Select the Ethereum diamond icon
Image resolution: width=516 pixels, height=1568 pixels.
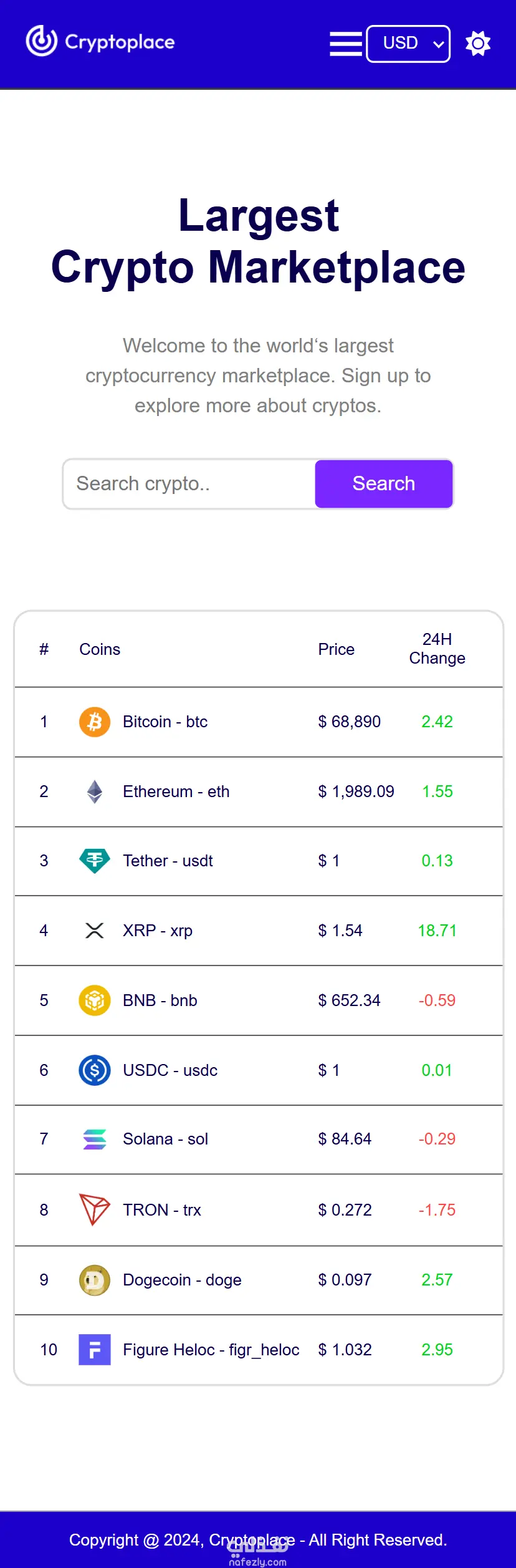click(x=95, y=791)
